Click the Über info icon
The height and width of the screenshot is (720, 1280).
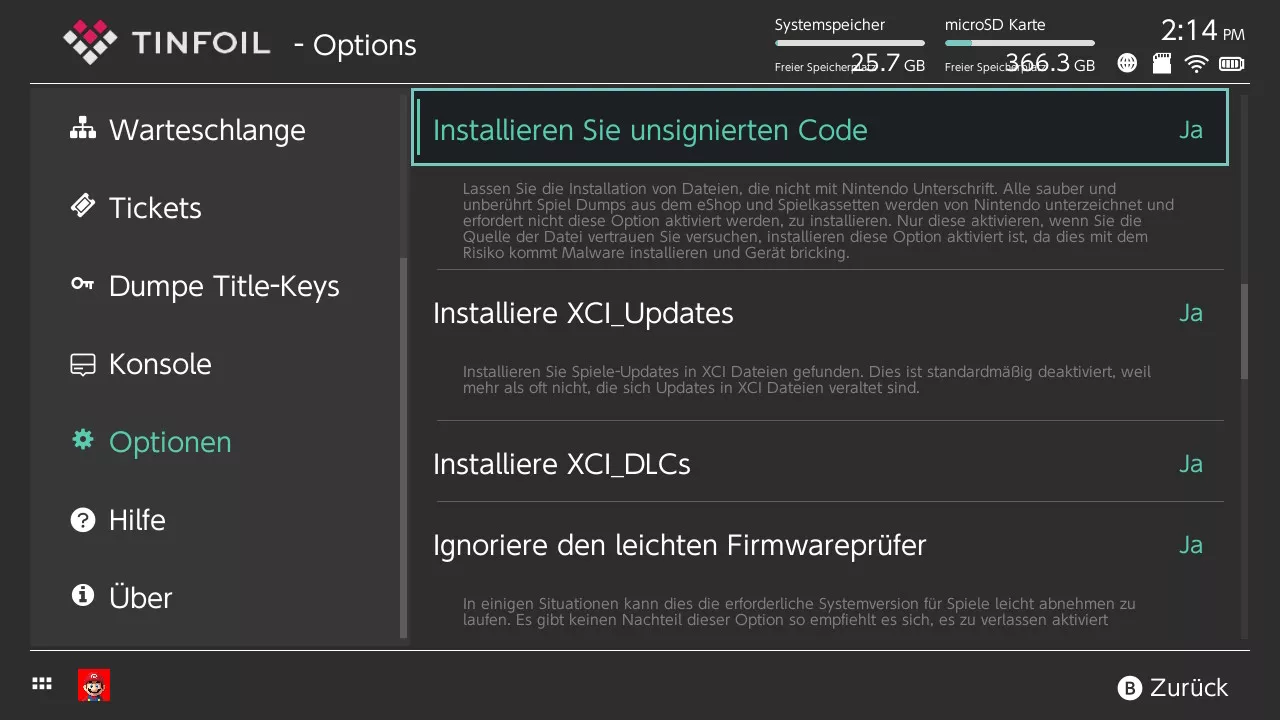pyautogui.click(x=82, y=597)
